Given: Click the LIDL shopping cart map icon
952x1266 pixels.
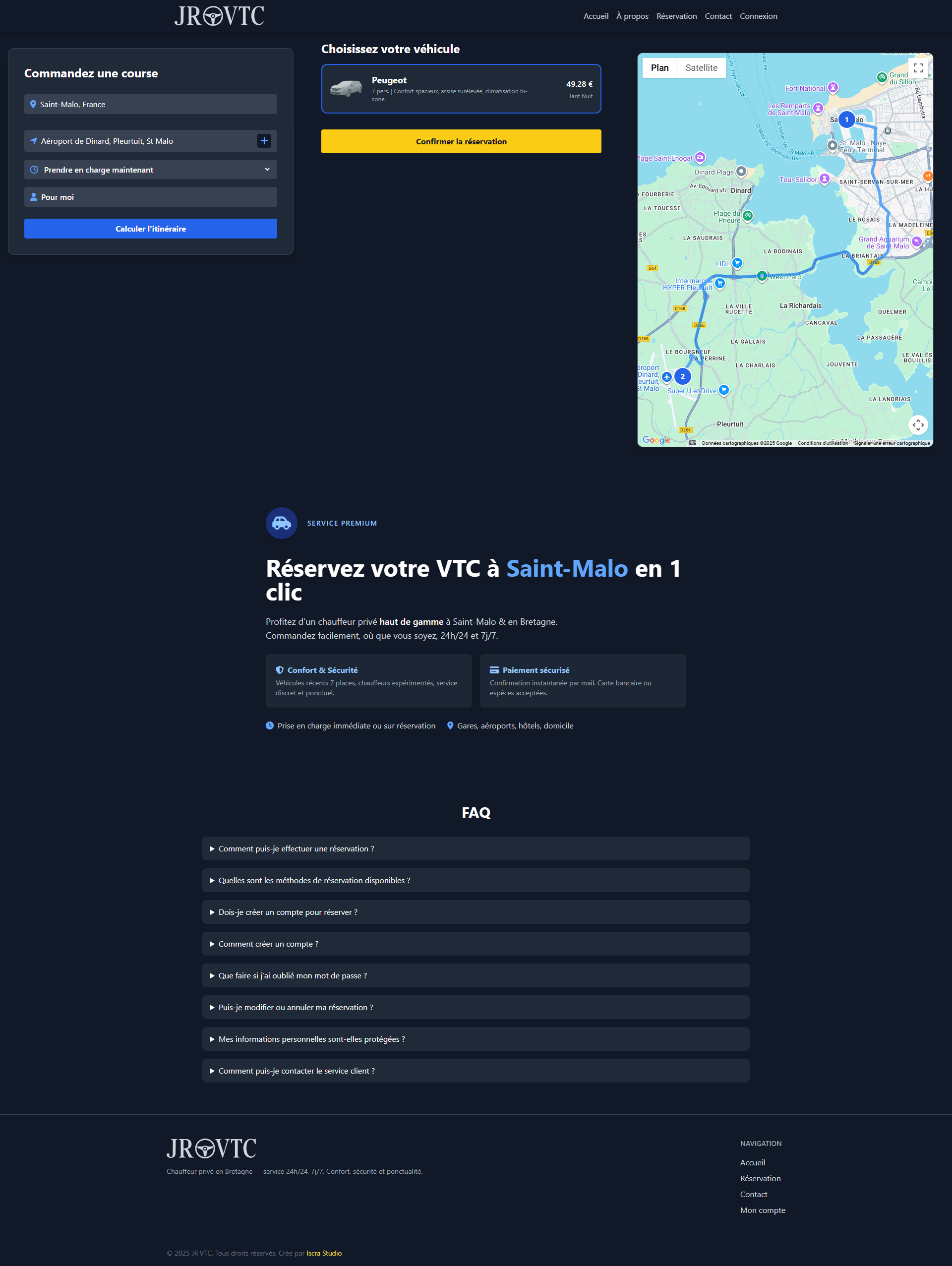Looking at the screenshot, I should (737, 263).
